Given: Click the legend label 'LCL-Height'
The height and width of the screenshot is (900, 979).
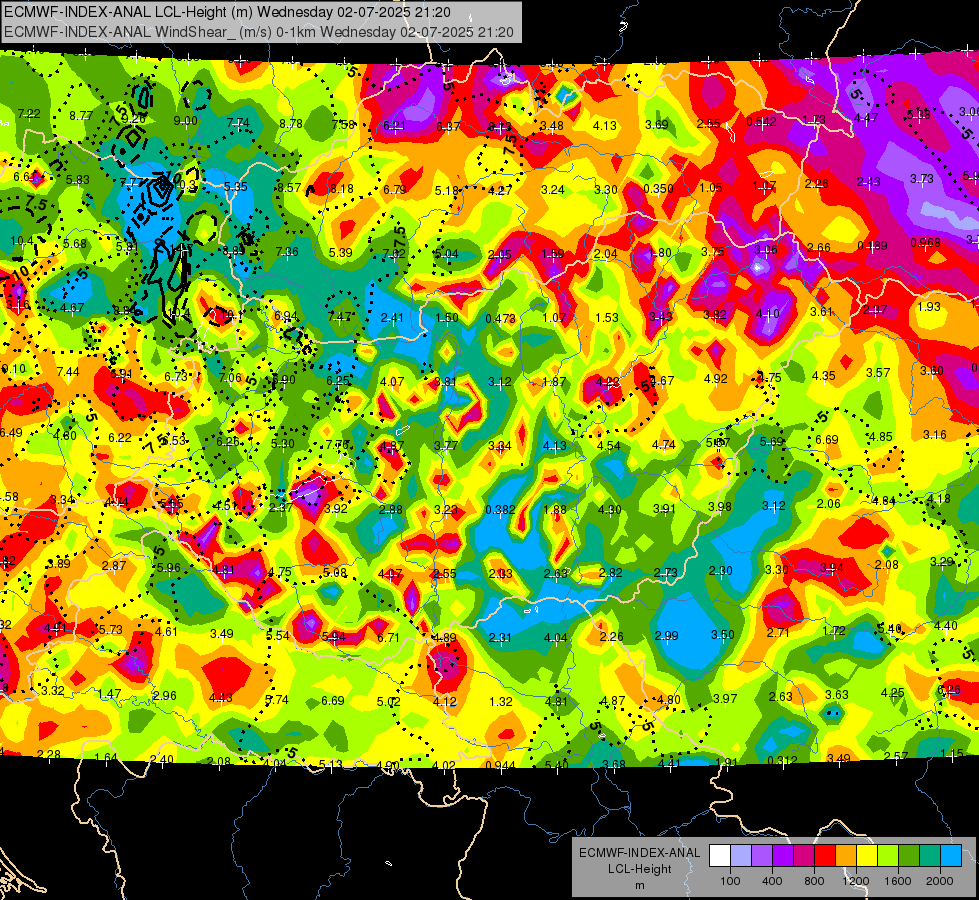Looking at the screenshot, I should click(639, 869).
